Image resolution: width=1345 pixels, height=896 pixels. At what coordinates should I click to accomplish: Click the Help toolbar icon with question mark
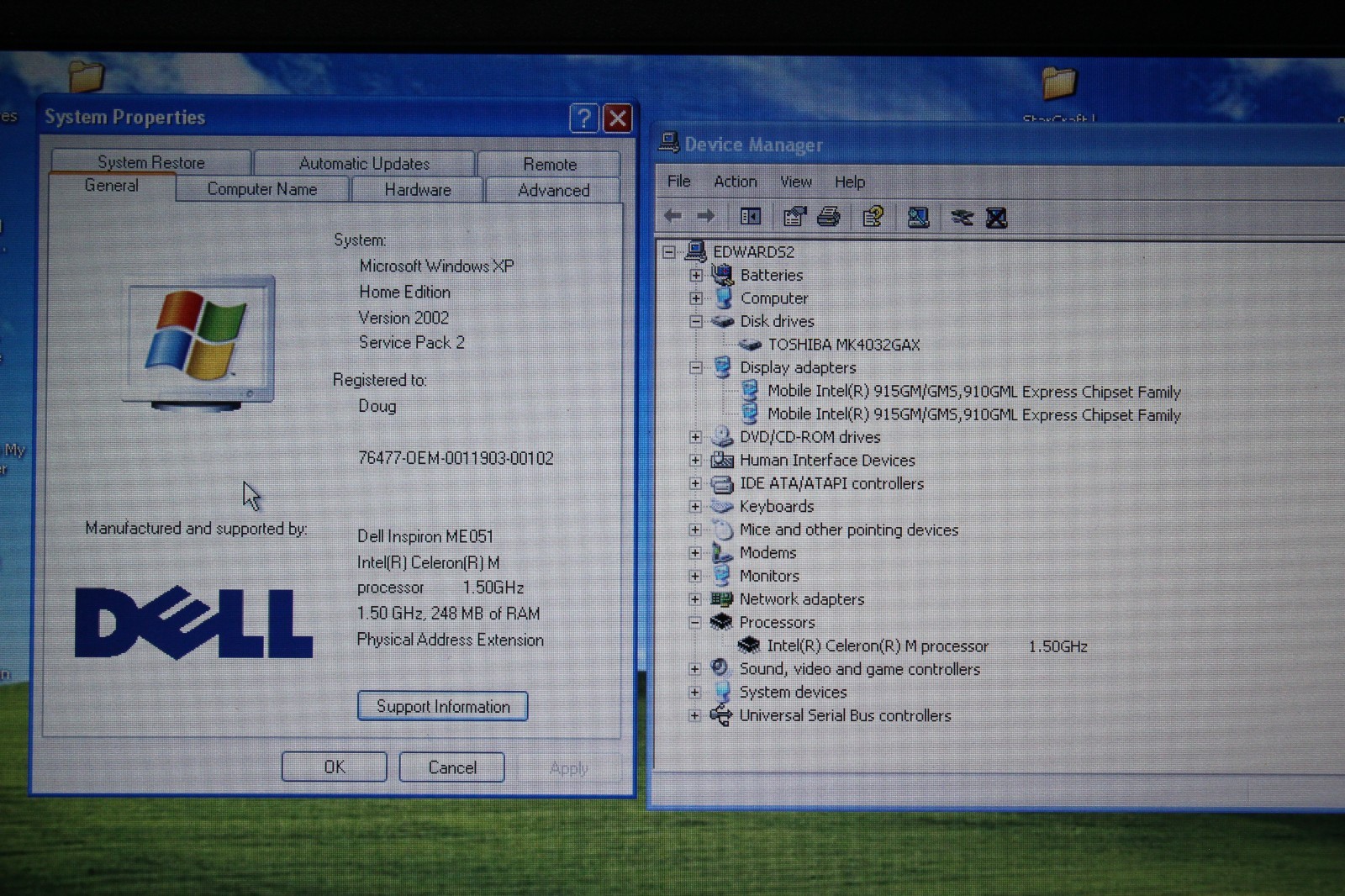coord(873,217)
